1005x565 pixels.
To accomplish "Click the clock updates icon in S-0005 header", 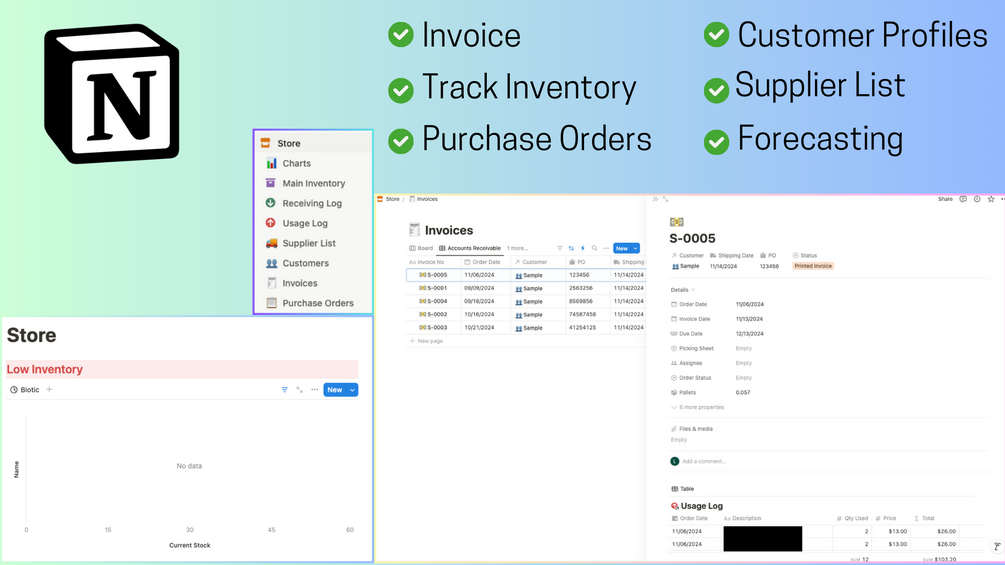I will click(x=977, y=199).
